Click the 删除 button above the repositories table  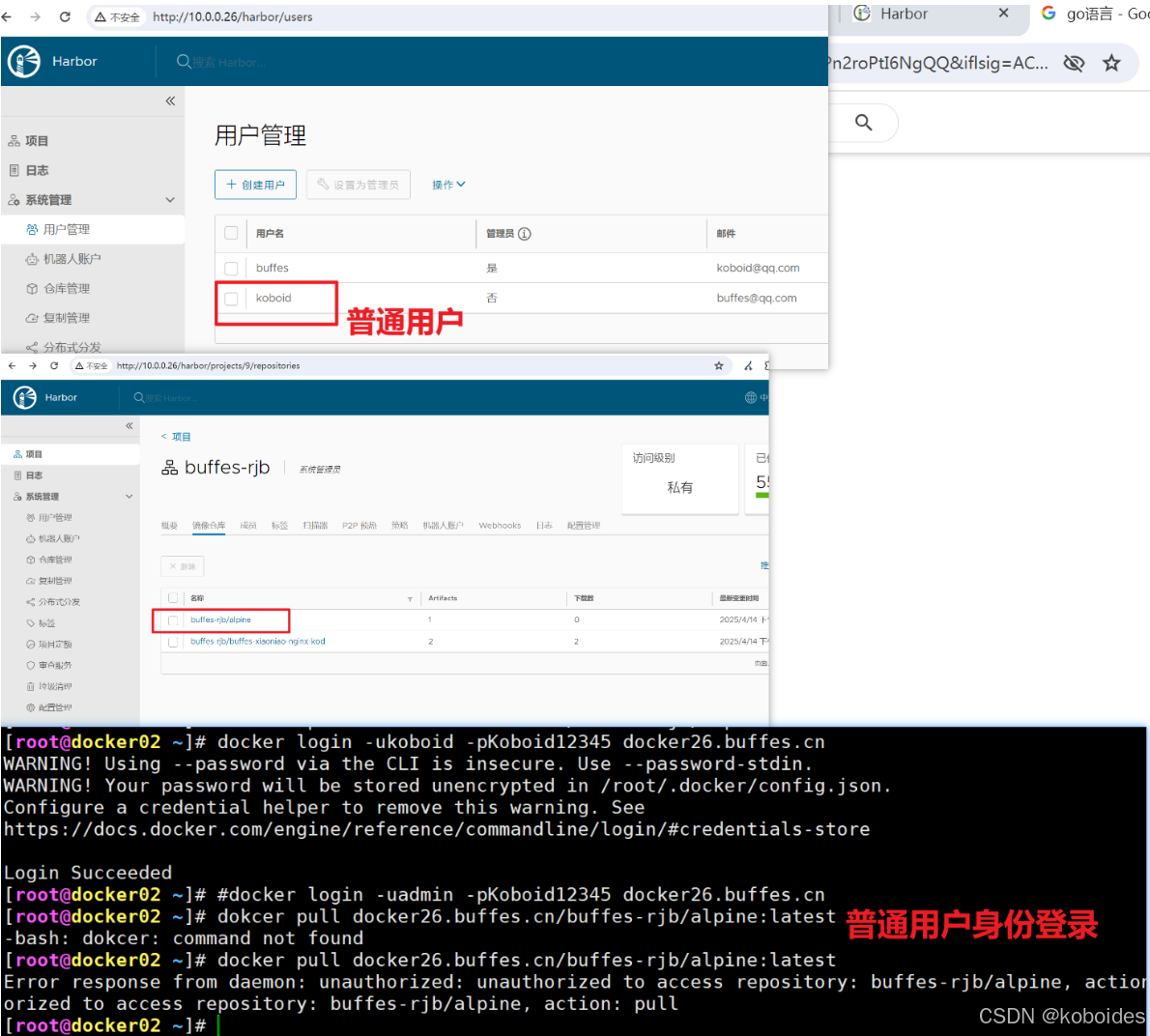click(183, 566)
